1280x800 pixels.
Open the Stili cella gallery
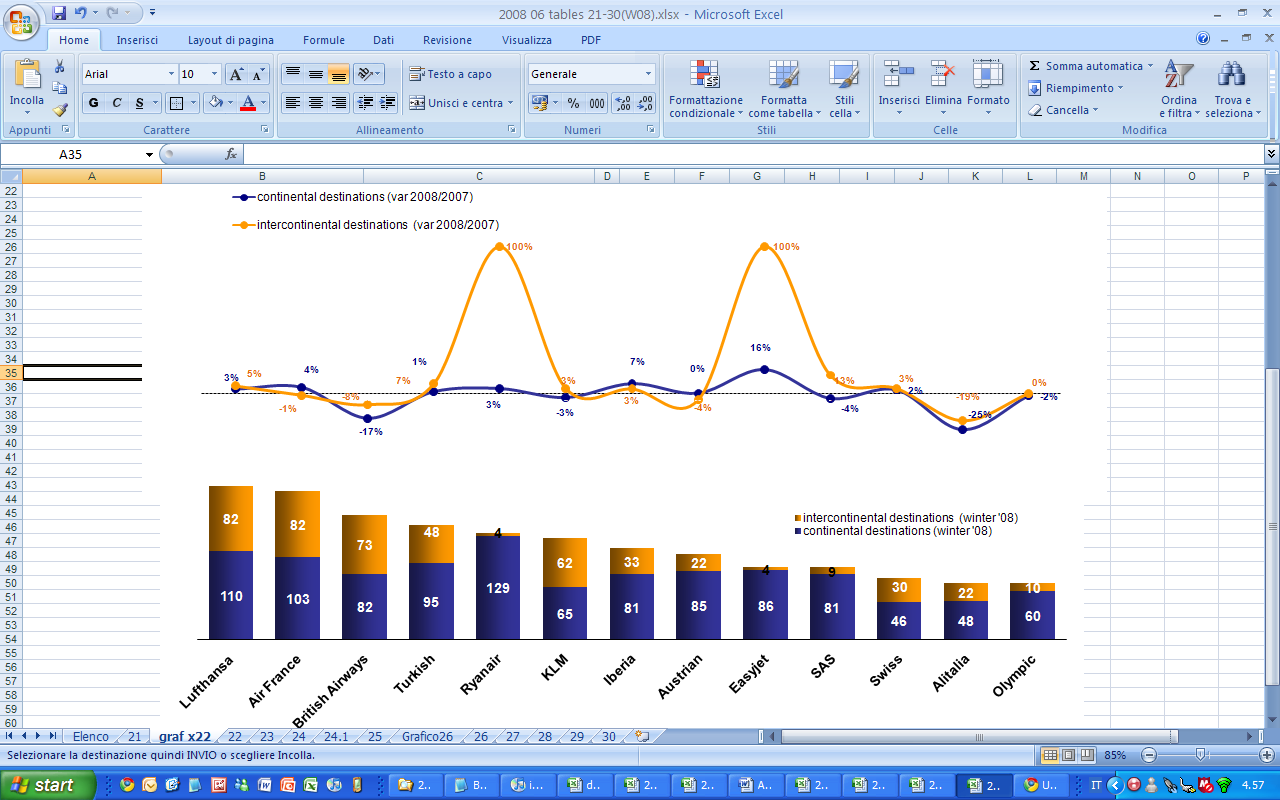pyautogui.click(x=844, y=88)
